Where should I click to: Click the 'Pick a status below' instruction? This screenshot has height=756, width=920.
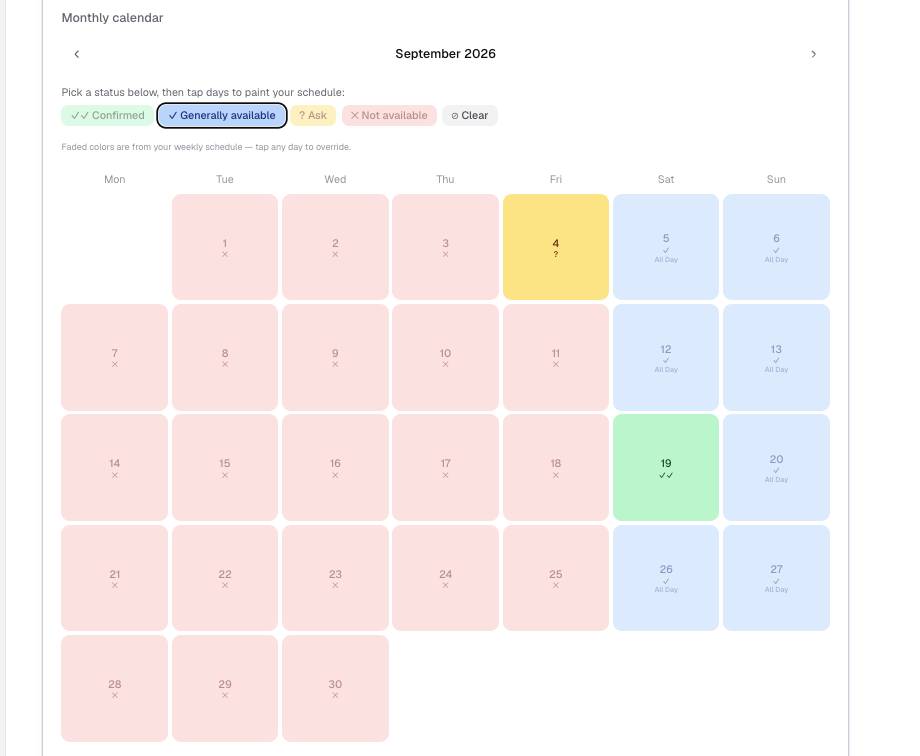tap(203, 93)
